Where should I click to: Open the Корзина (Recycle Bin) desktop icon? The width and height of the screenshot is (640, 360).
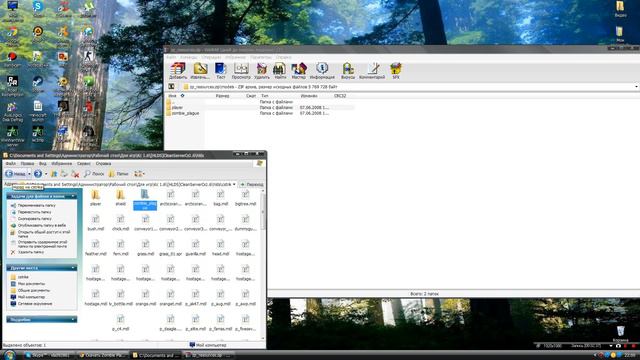point(620,333)
